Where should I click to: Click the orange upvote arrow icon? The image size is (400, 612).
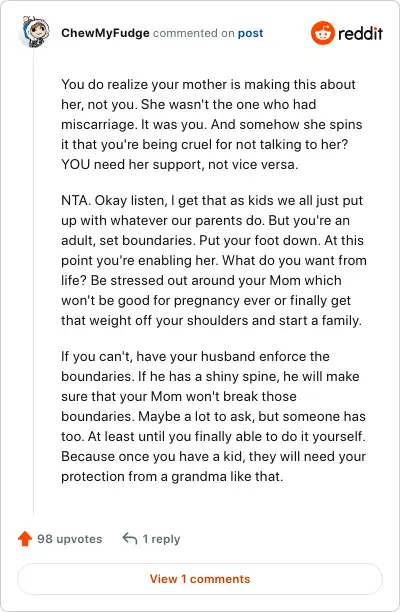[25, 539]
